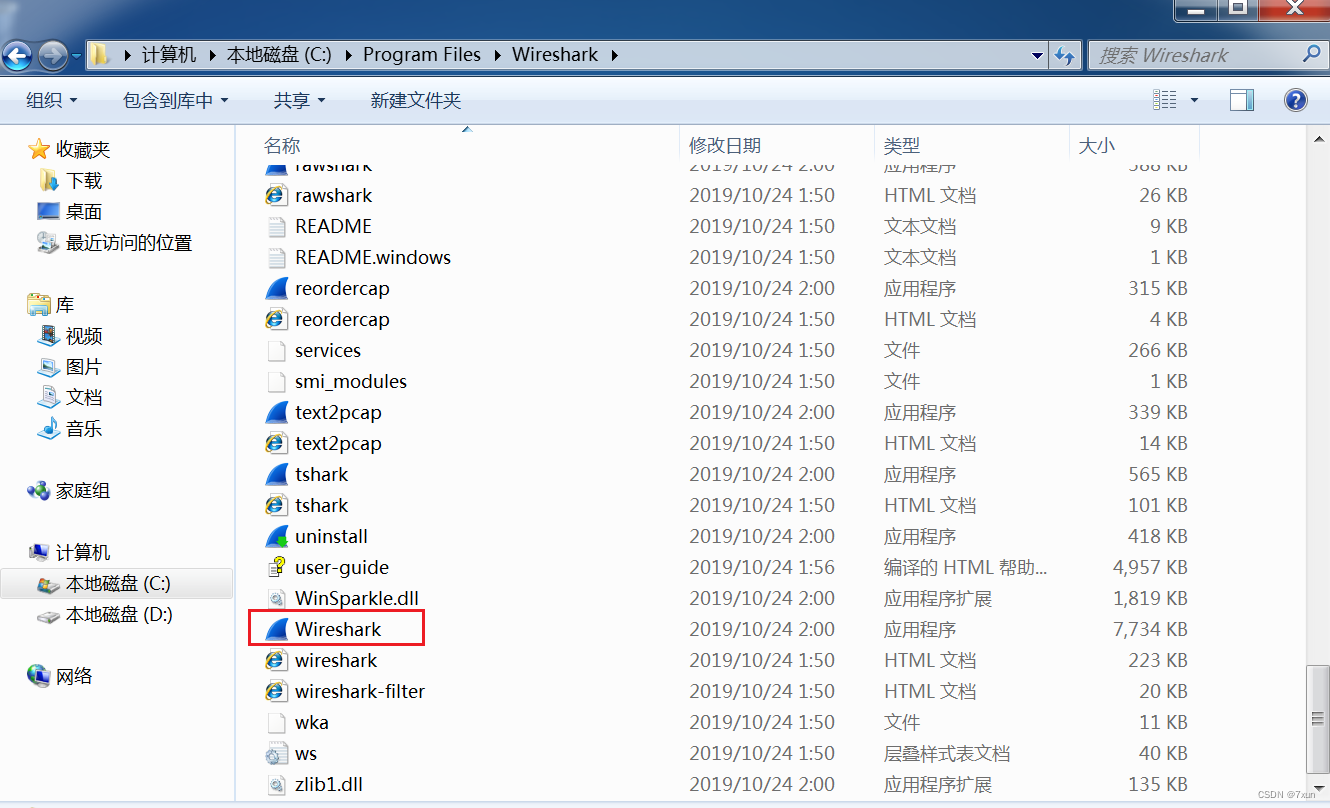This screenshot has height=808, width=1330.
Task: Open 下载 in the favorites sidebar
Action: coord(84,180)
